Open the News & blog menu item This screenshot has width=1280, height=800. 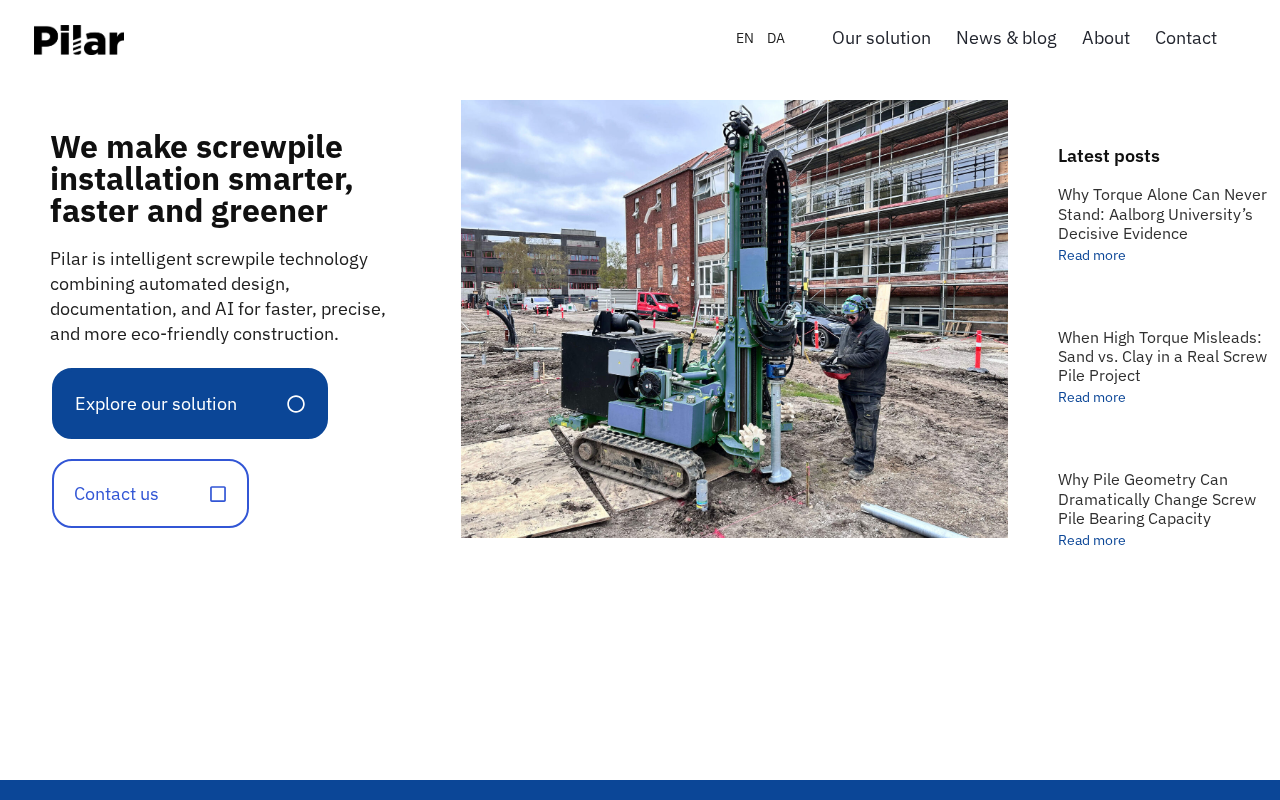[x=1006, y=38]
